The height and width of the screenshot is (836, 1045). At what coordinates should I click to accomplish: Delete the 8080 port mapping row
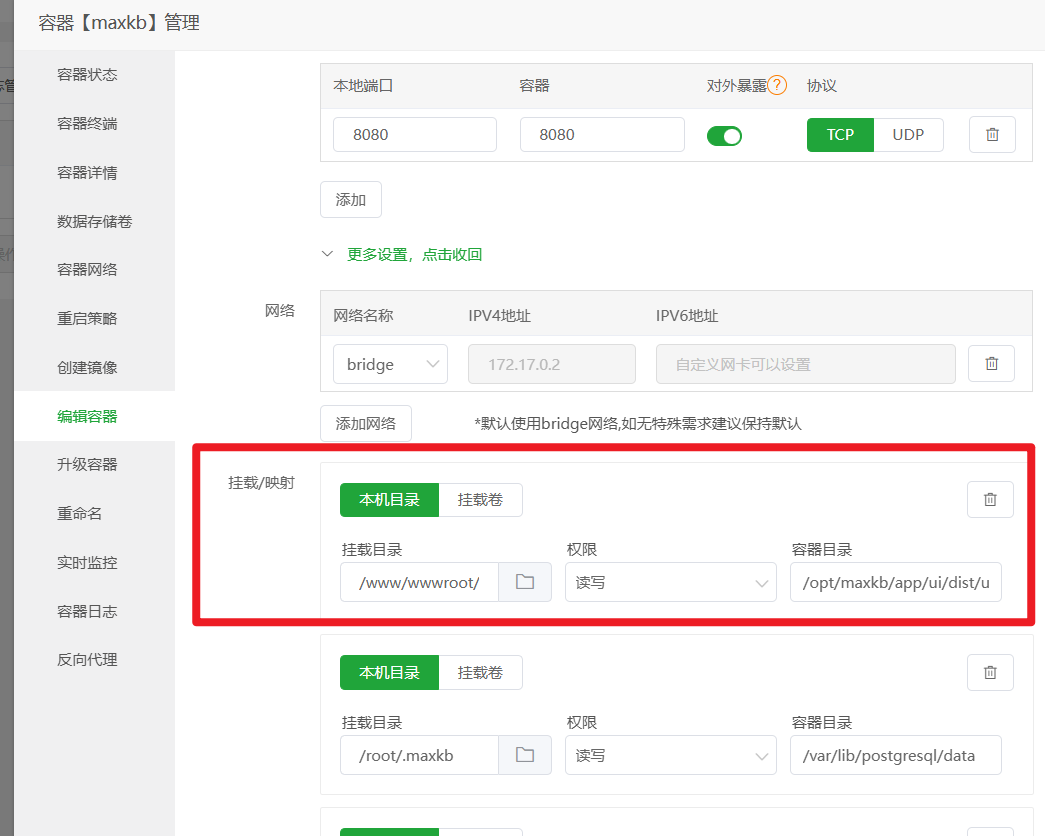tap(992, 134)
